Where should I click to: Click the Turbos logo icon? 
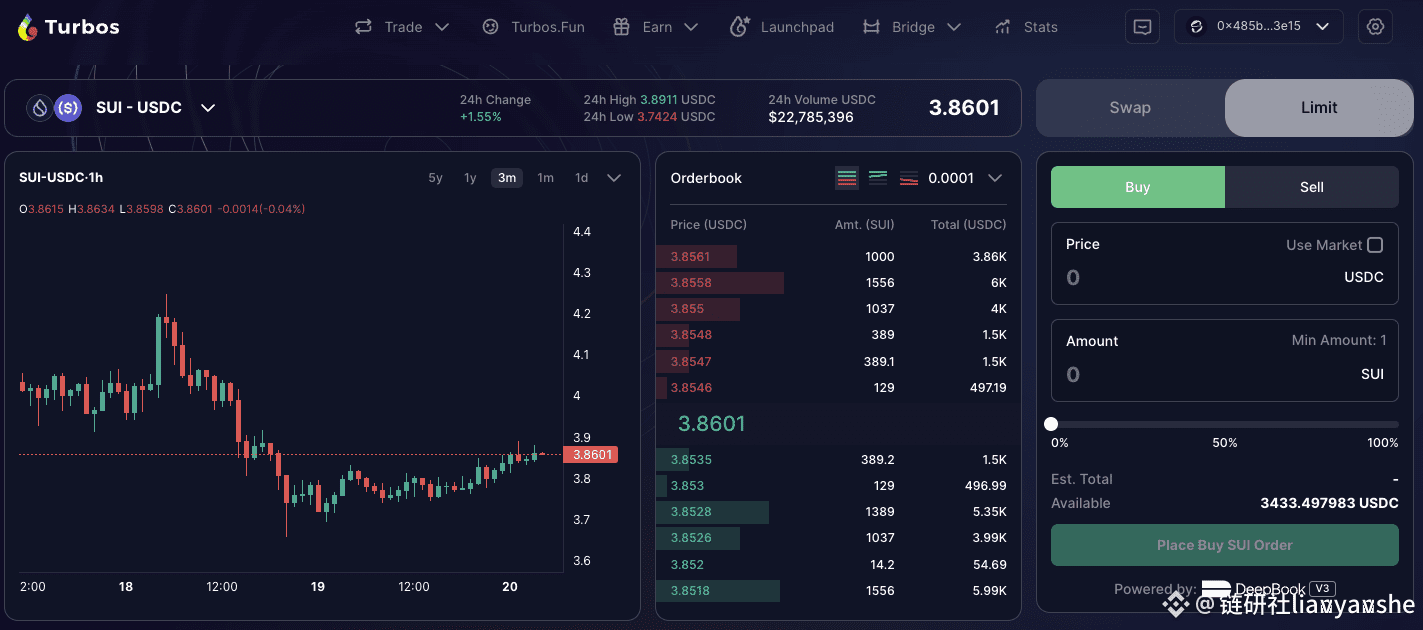[28, 27]
